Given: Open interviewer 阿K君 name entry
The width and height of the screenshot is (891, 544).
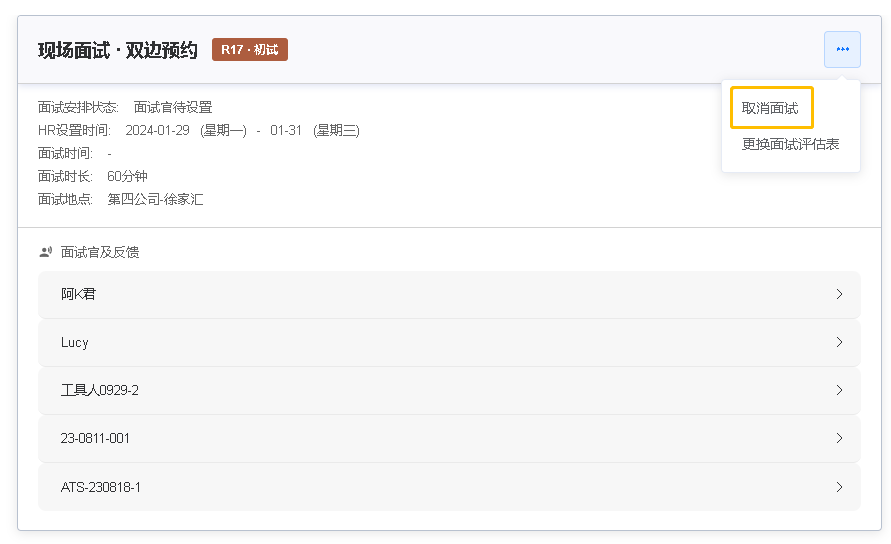Looking at the screenshot, I should (78, 294).
